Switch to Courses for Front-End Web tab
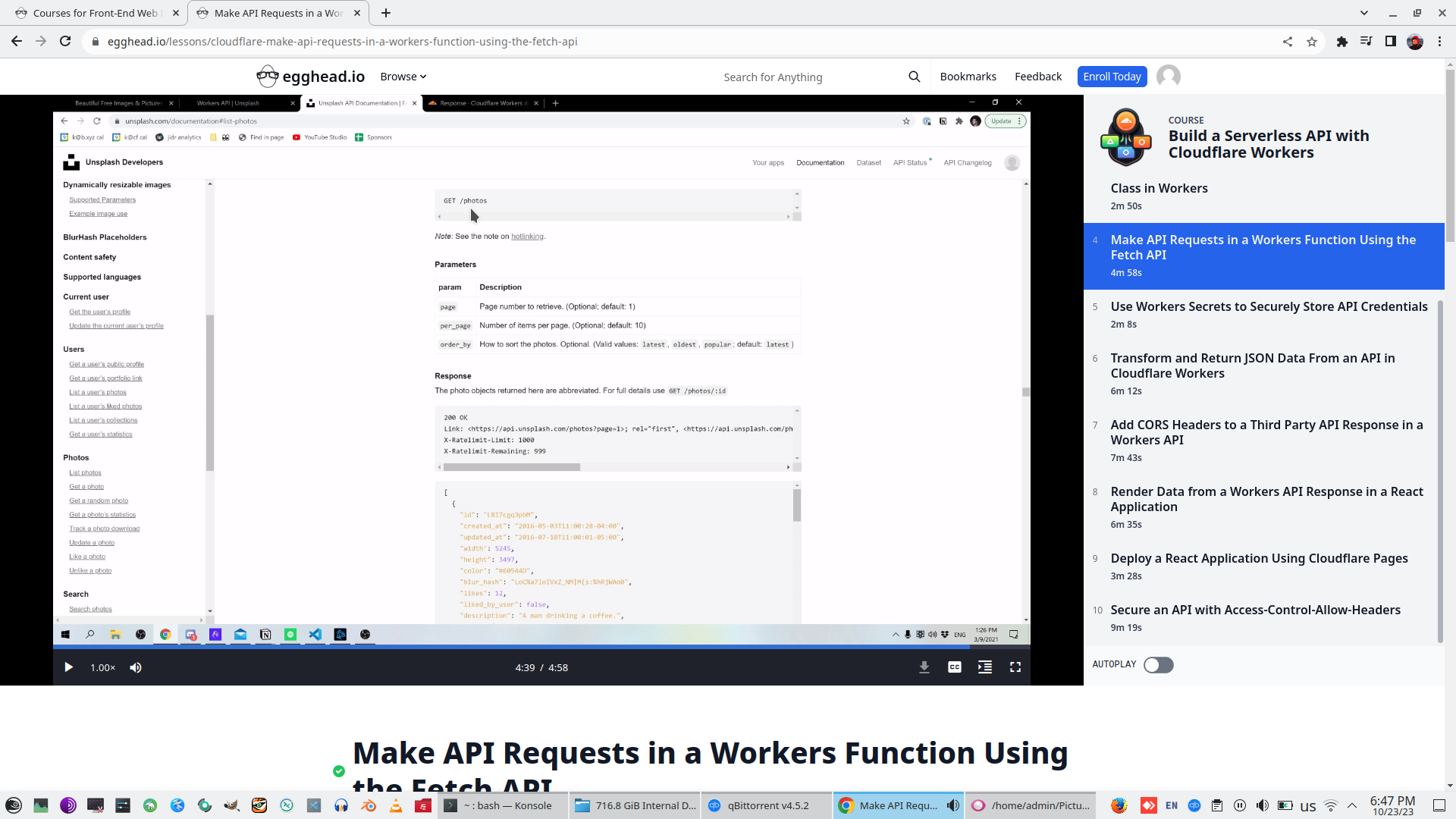Image resolution: width=1456 pixels, height=819 pixels. (x=95, y=13)
